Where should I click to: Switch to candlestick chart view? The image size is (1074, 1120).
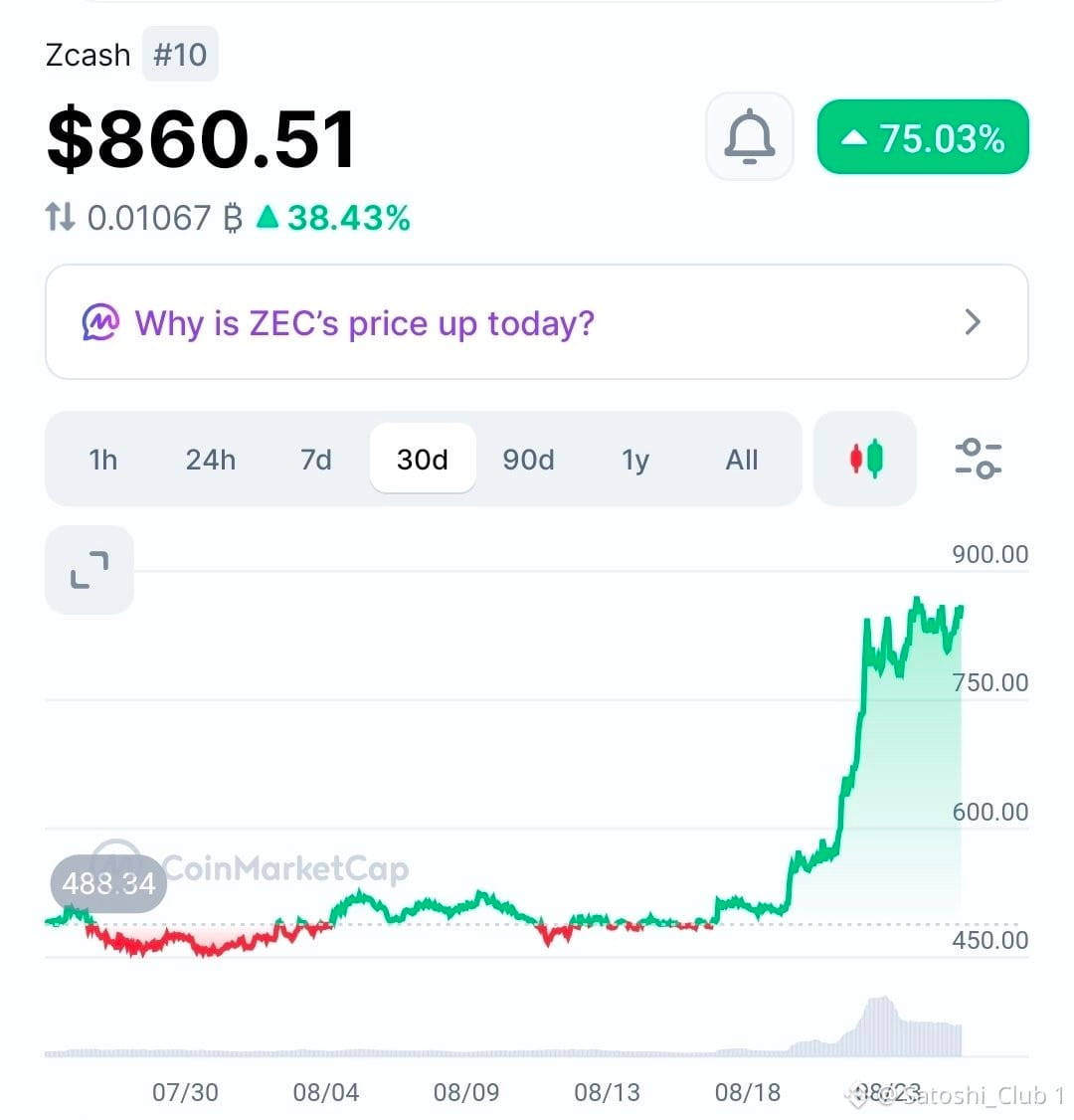click(865, 459)
